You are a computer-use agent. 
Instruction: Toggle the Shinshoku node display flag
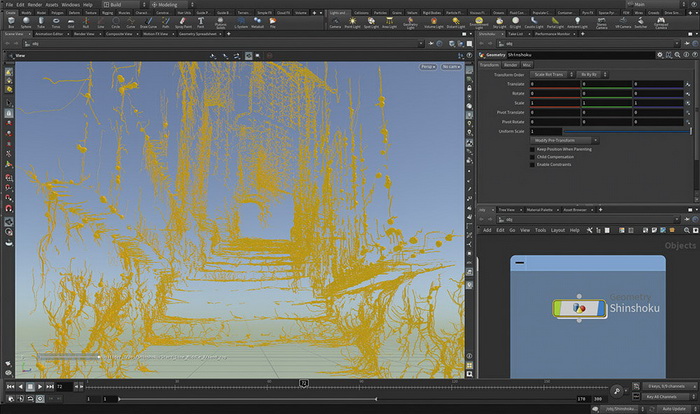[x=602, y=308]
